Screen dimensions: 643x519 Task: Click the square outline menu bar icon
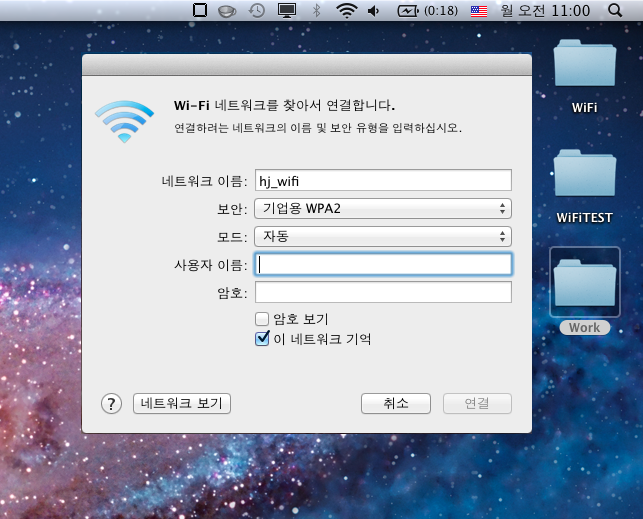(200, 10)
